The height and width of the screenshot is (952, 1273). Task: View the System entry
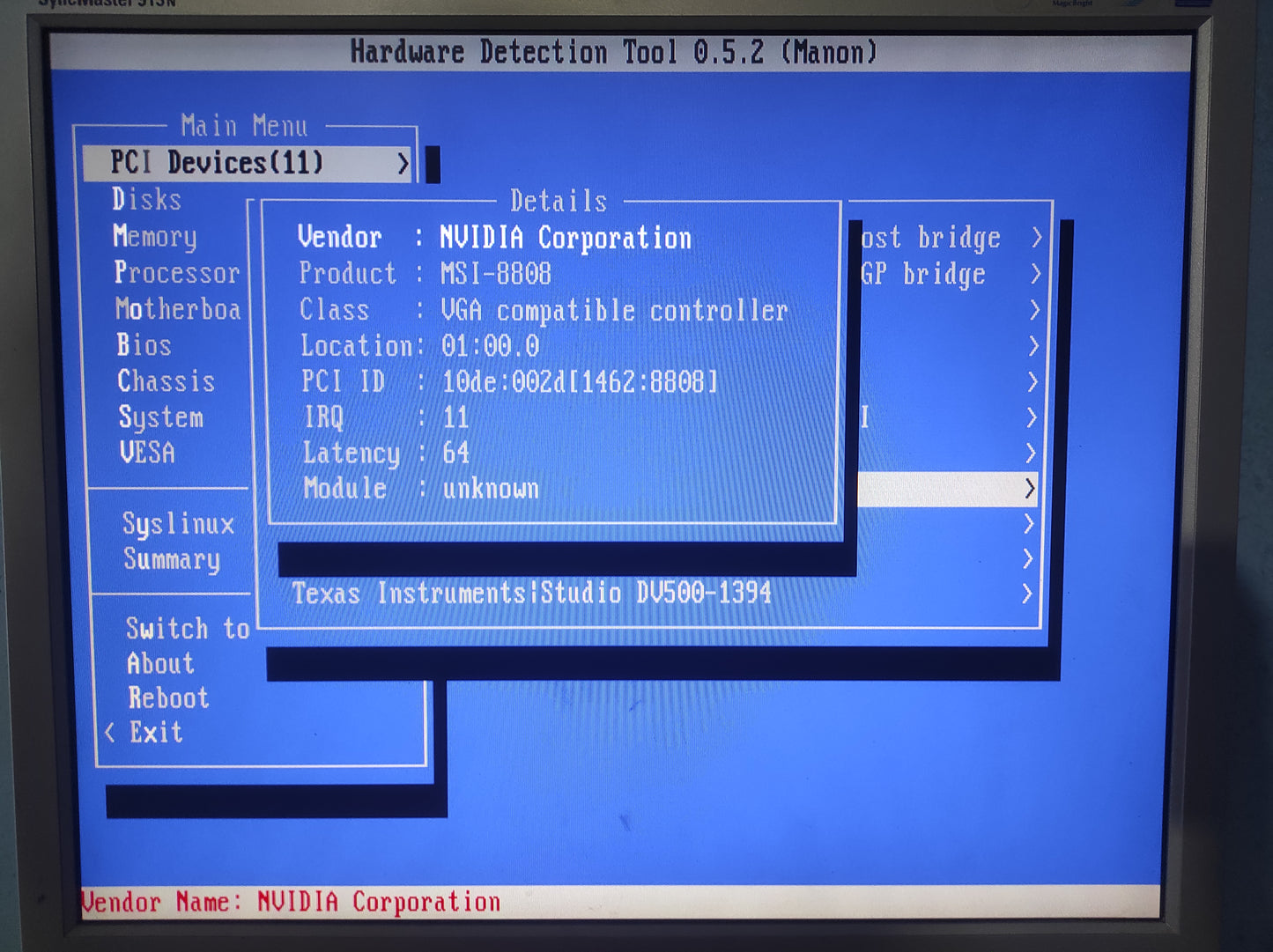[x=161, y=417]
